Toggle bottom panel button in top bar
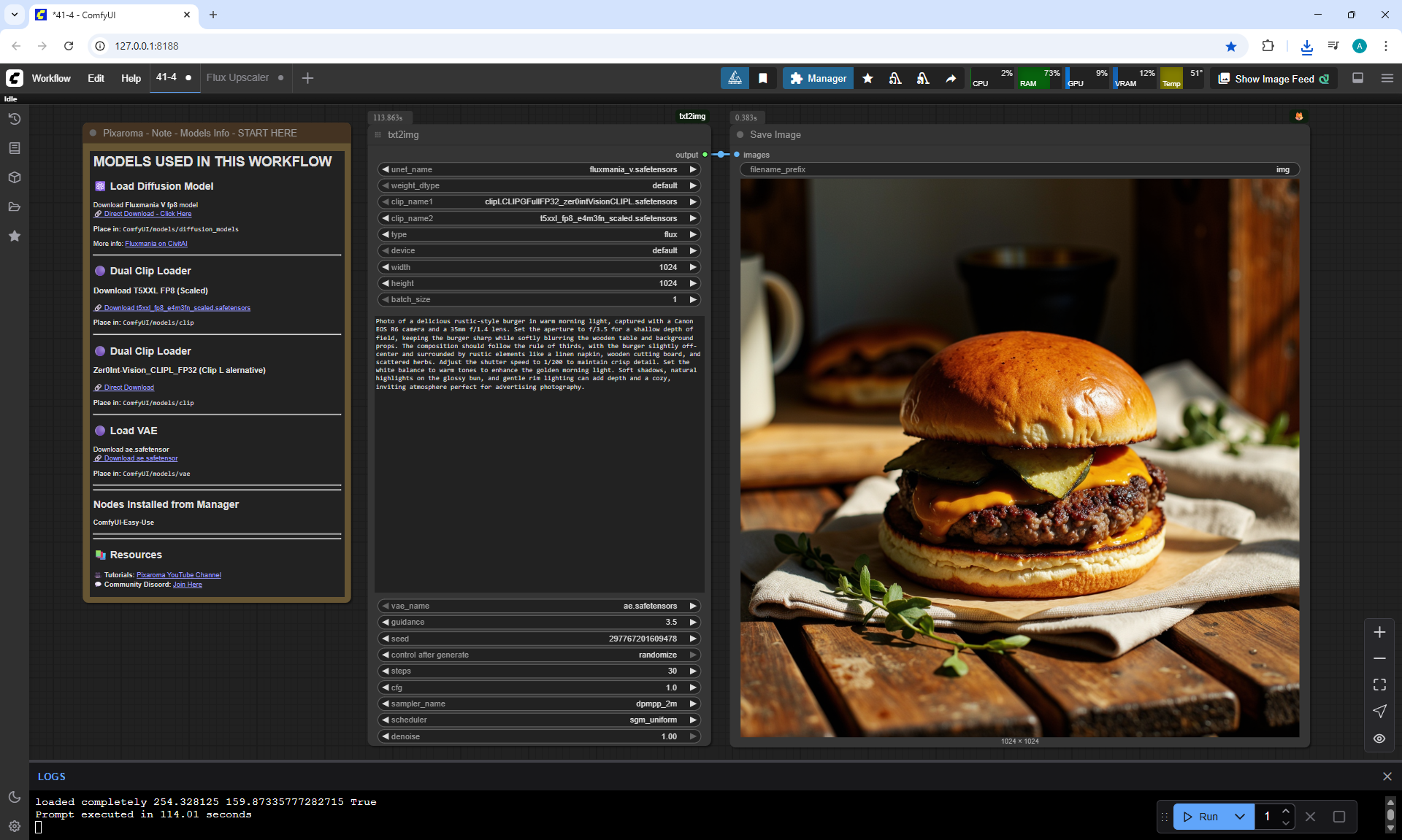 pos(1357,78)
